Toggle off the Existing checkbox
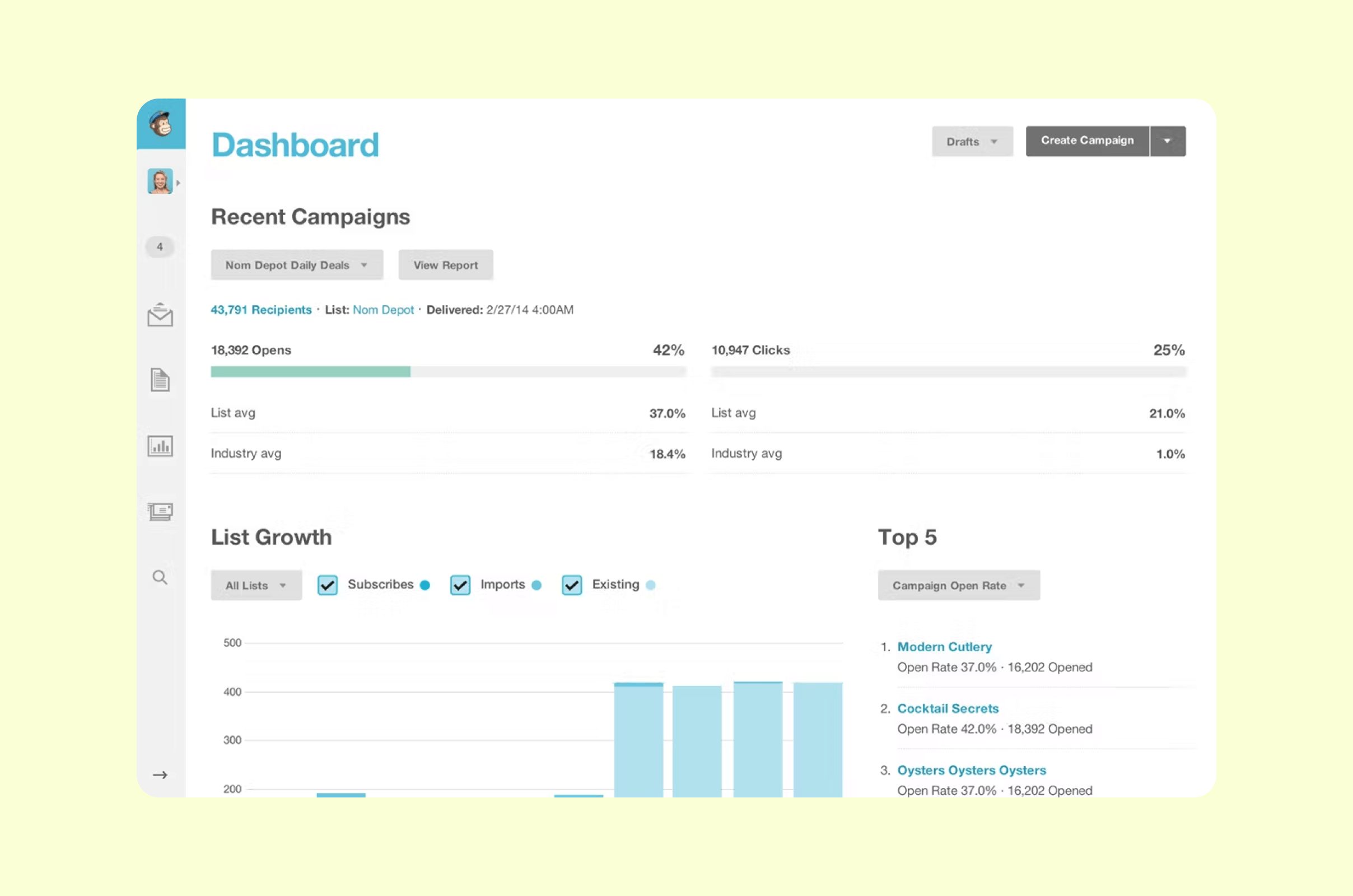 571,585
